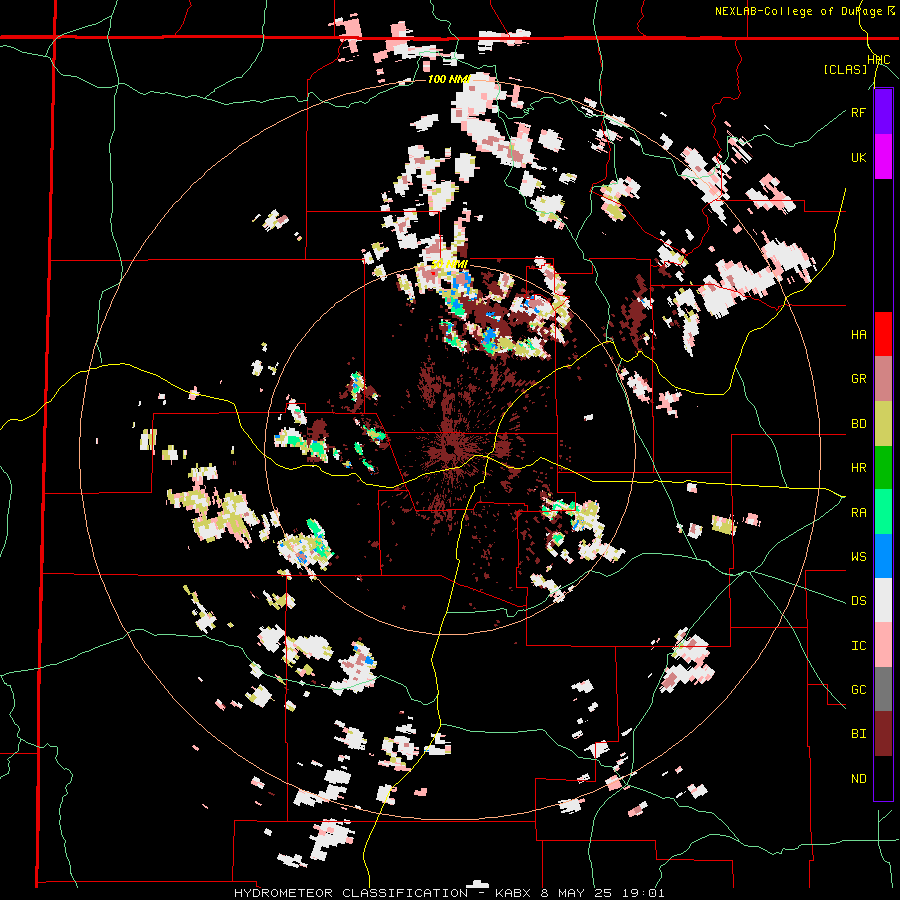Select the GC gray legend swatch
Screen dimensions: 900x900
pos(883,689)
